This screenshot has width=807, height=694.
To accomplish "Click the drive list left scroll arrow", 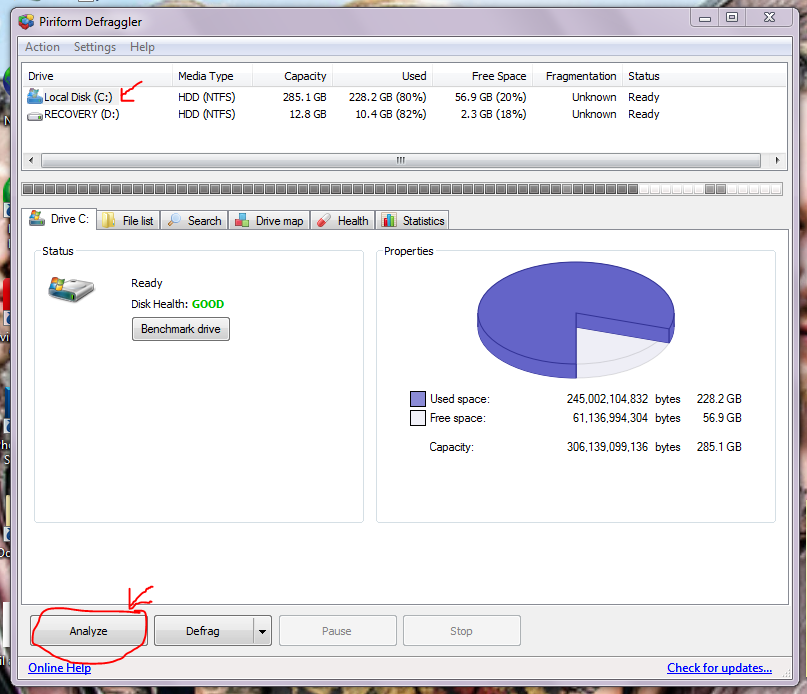I will pyautogui.click(x=31, y=161).
